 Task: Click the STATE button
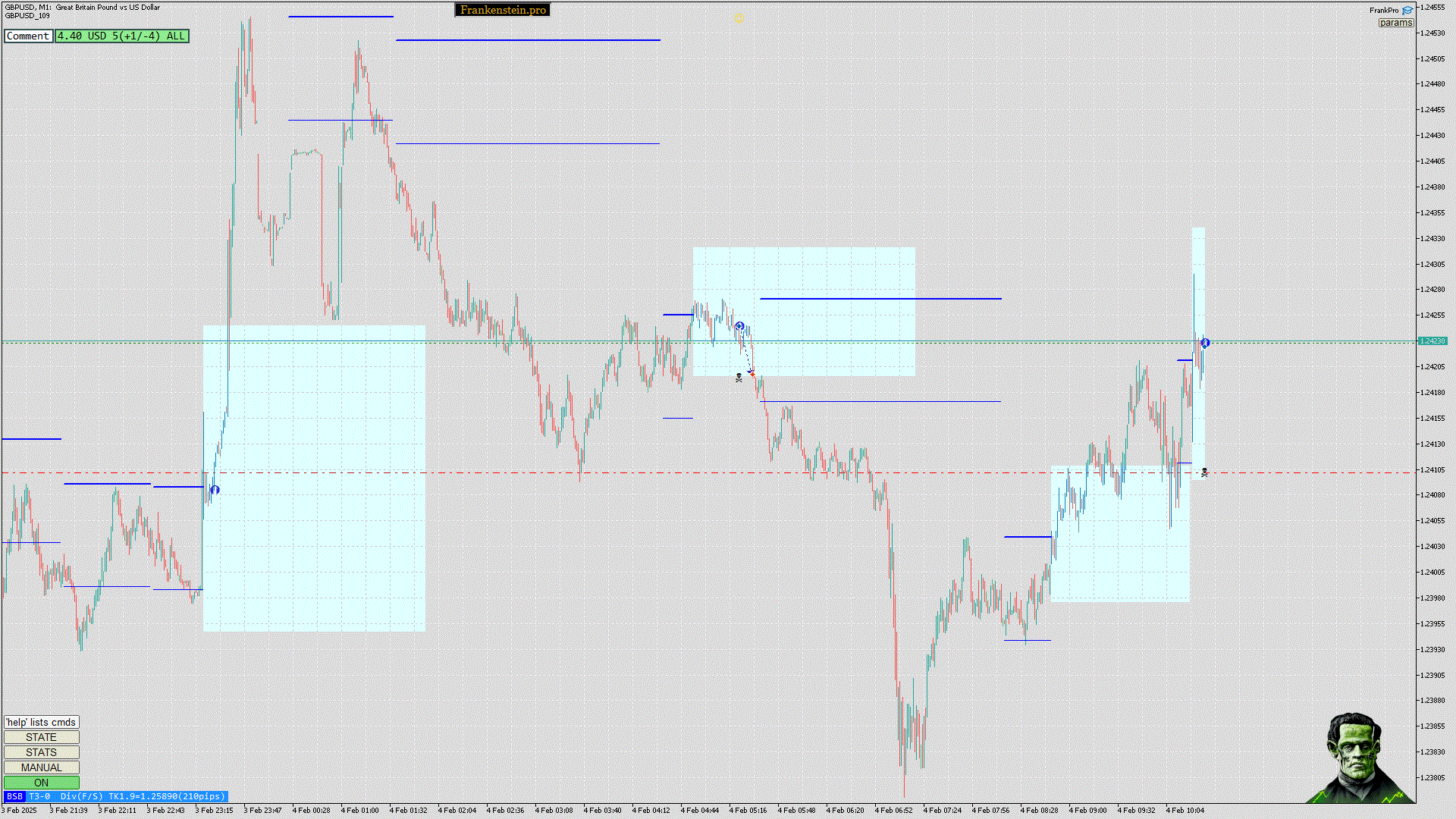click(41, 737)
